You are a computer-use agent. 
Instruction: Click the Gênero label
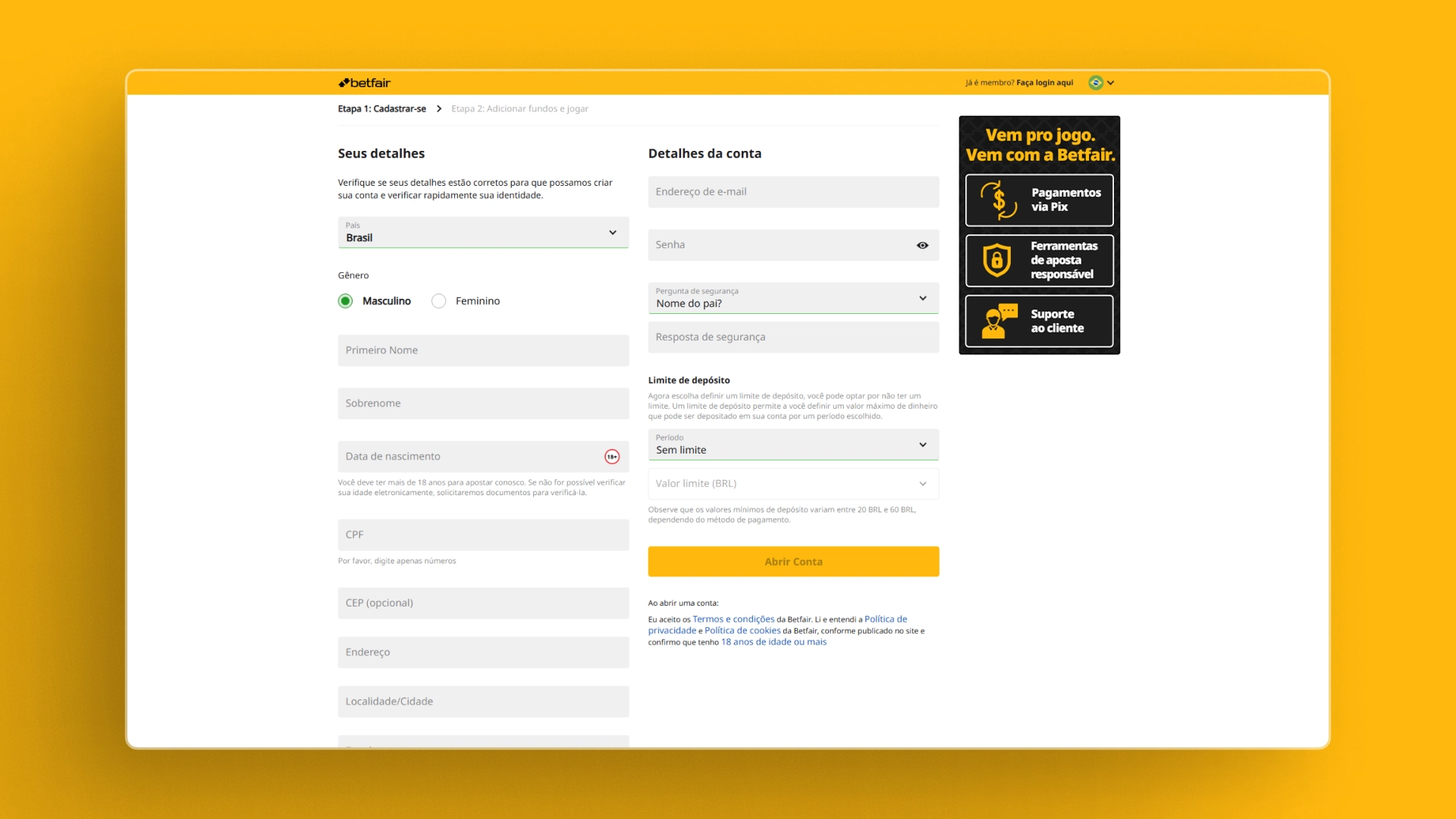353,275
